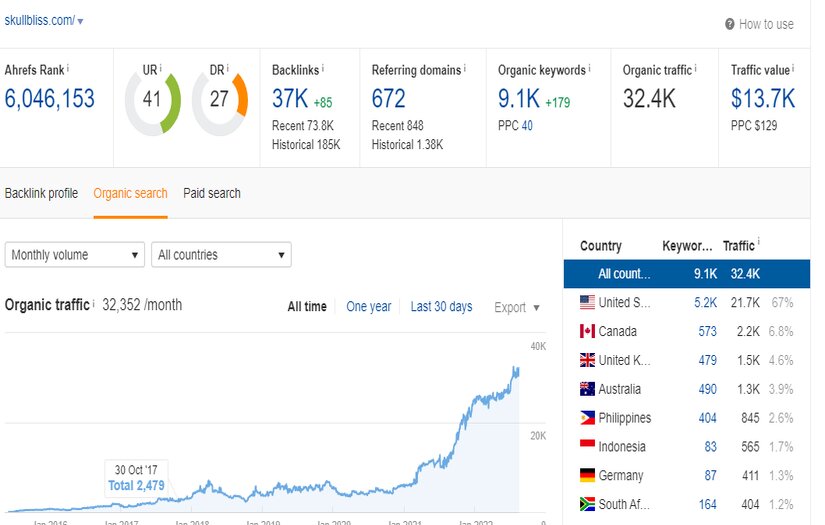This screenshot has width=825, height=525.
Task: Open the PPC 40 keywords link
Action: pyautogui.click(x=527, y=126)
